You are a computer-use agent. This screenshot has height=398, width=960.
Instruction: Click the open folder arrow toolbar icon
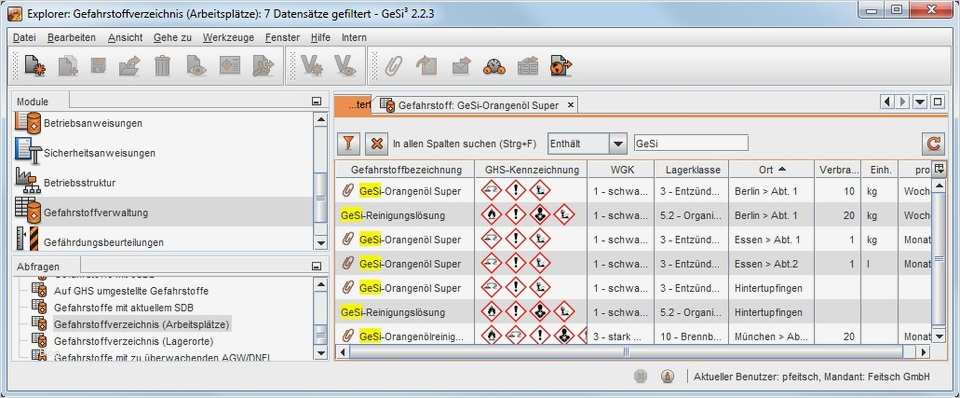point(130,66)
